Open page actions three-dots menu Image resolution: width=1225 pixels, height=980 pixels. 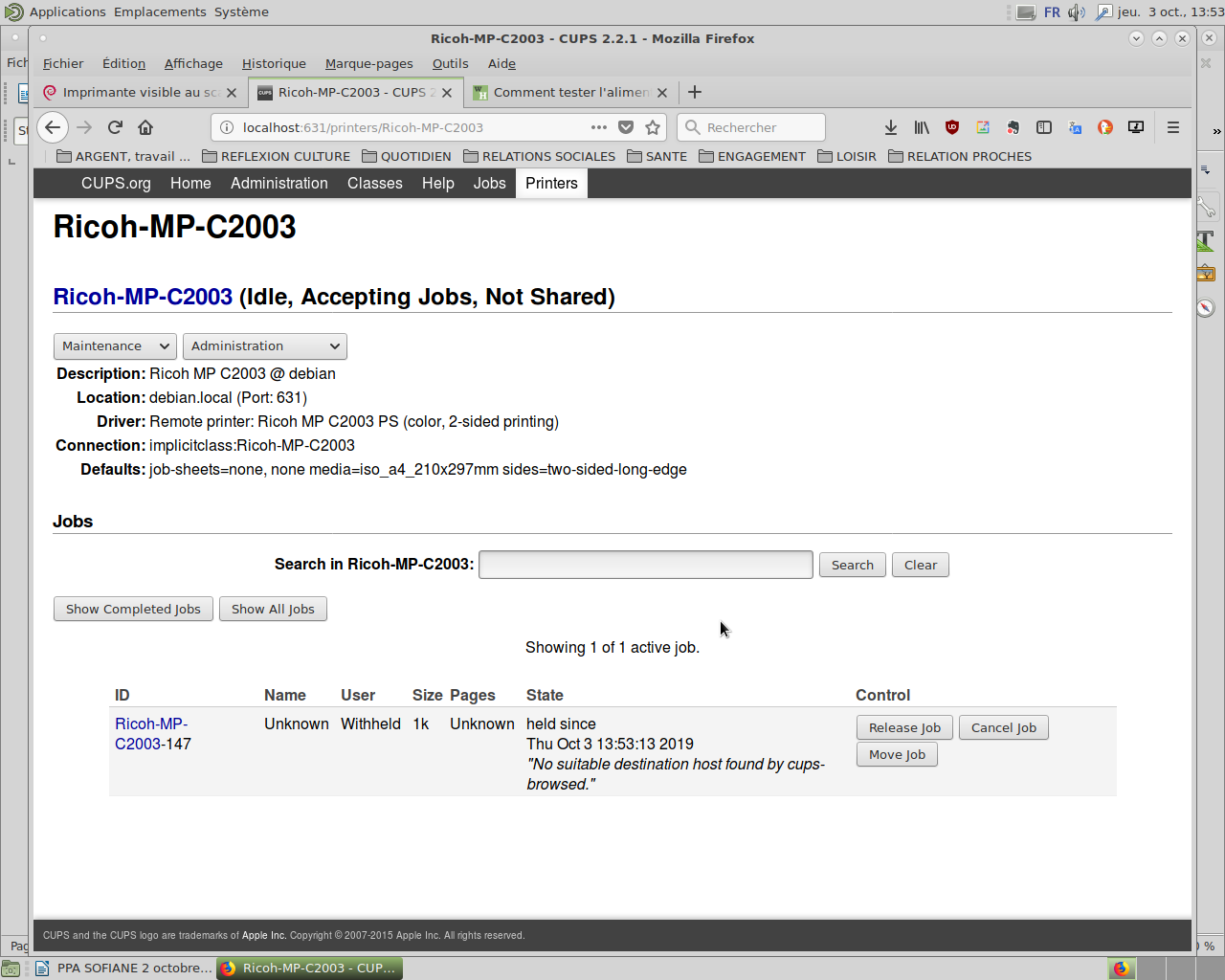point(599,127)
